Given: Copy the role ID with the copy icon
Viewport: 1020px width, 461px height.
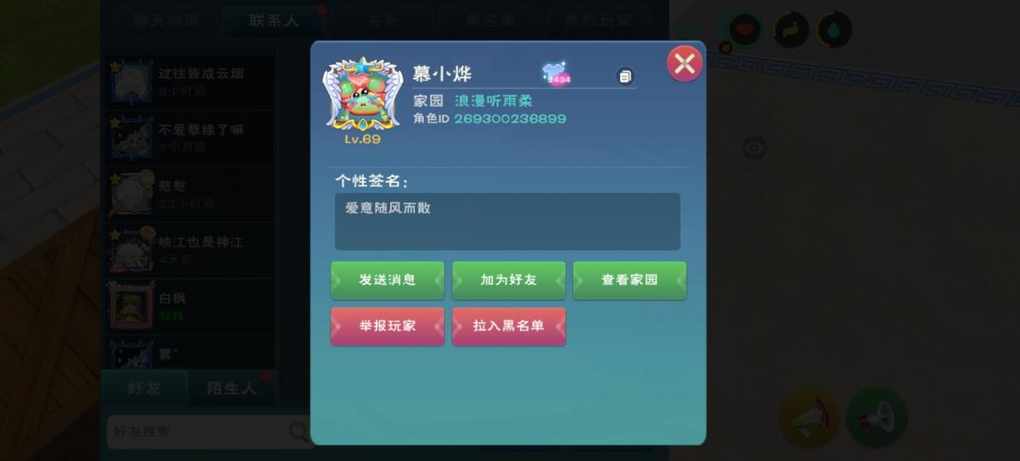Looking at the screenshot, I should (x=625, y=76).
